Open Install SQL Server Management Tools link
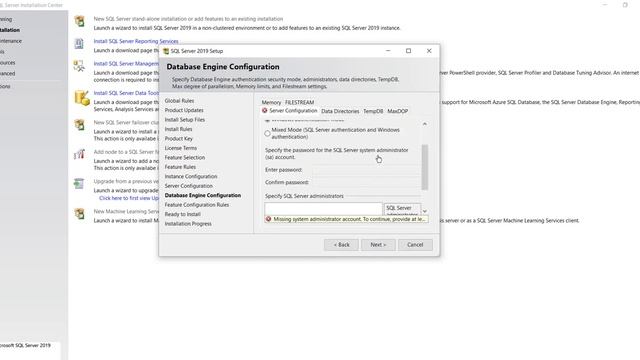 [126, 64]
